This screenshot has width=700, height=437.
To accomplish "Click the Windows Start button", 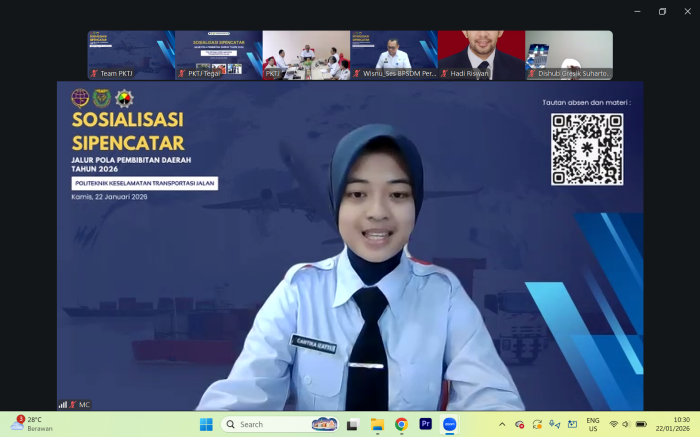I will pyautogui.click(x=206, y=424).
